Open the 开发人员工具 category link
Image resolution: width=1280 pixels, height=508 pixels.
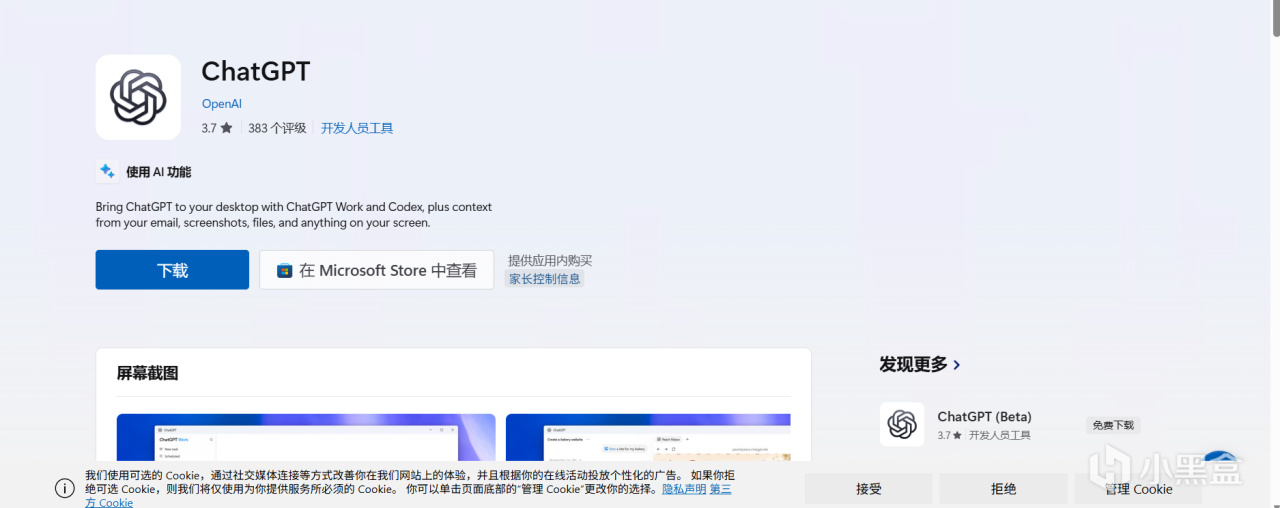click(x=357, y=128)
